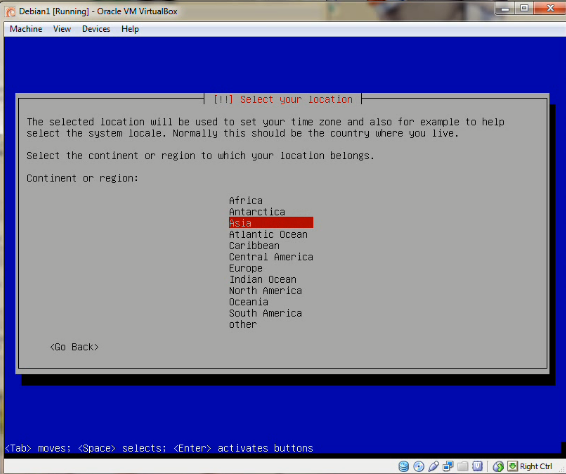Click the mouse integration status icon
The width and height of the screenshot is (566, 474).
click(498, 466)
